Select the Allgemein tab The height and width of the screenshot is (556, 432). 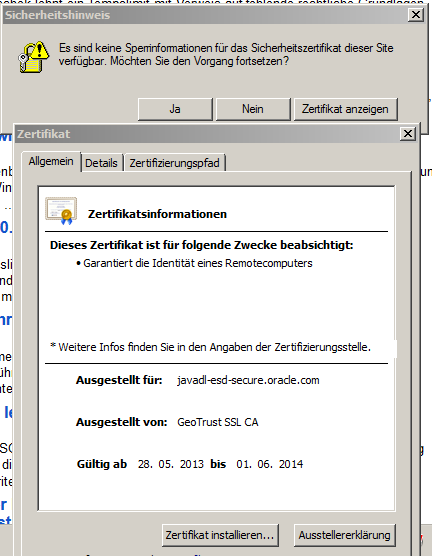[51, 161]
